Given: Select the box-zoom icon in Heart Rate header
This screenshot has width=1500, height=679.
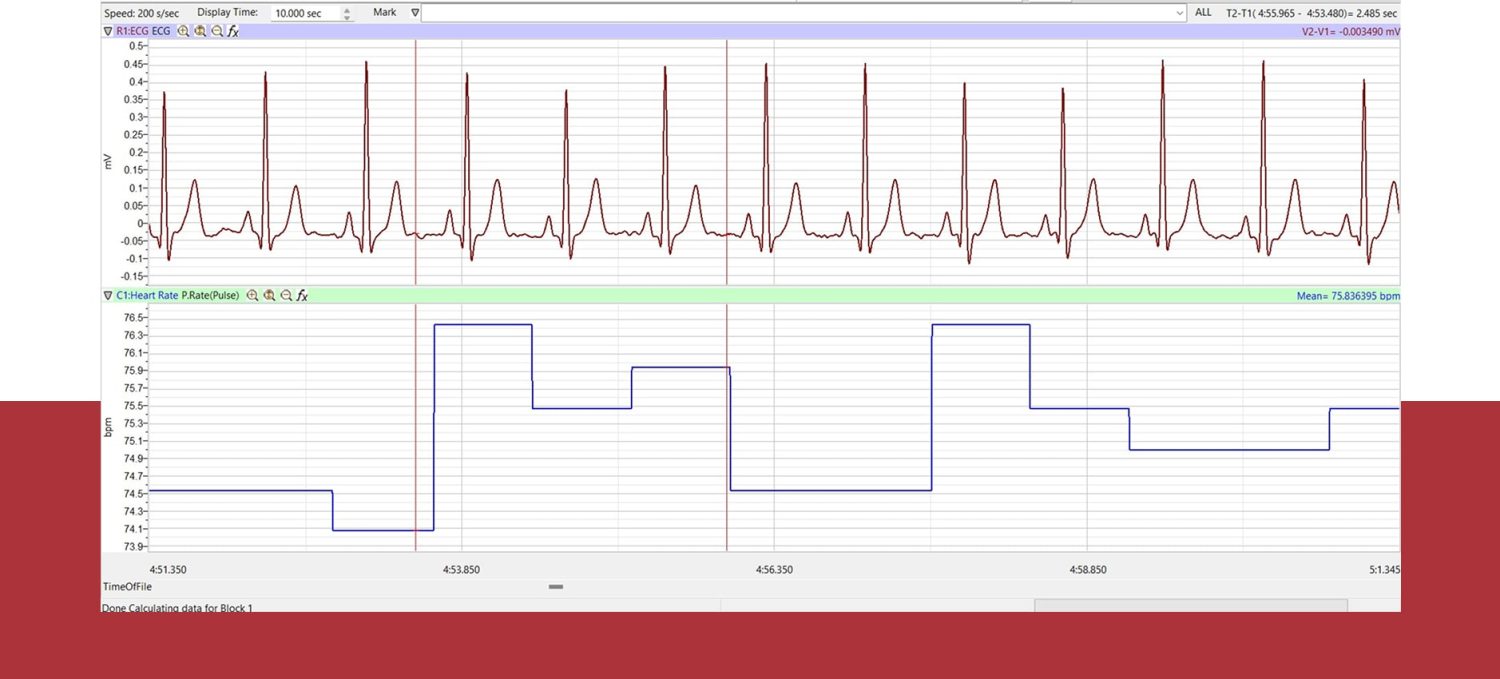Looking at the screenshot, I should [269, 295].
